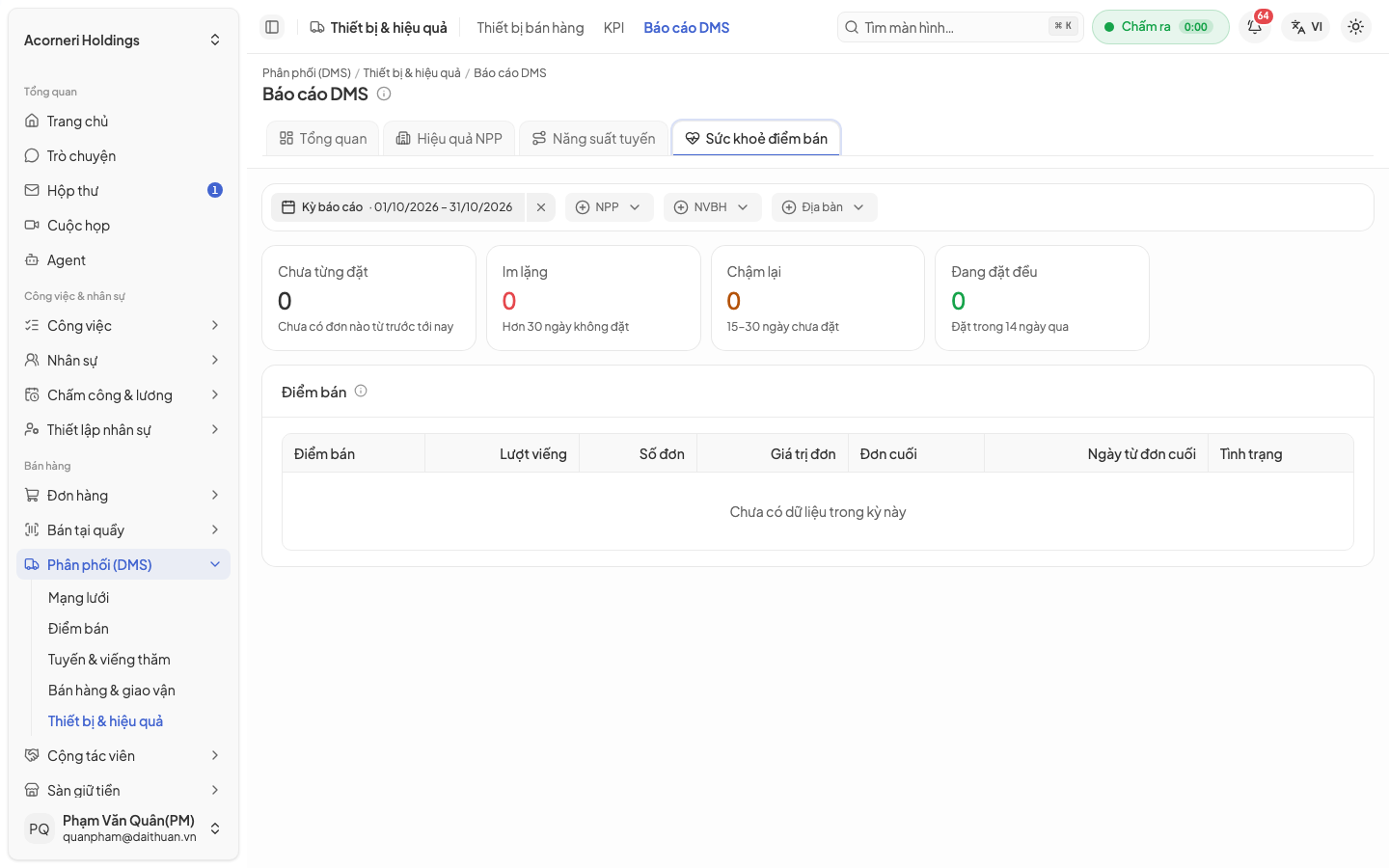Toggle light theme sun icon
The image size is (1389, 868).
pyautogui.click(x=1355, y=27)
